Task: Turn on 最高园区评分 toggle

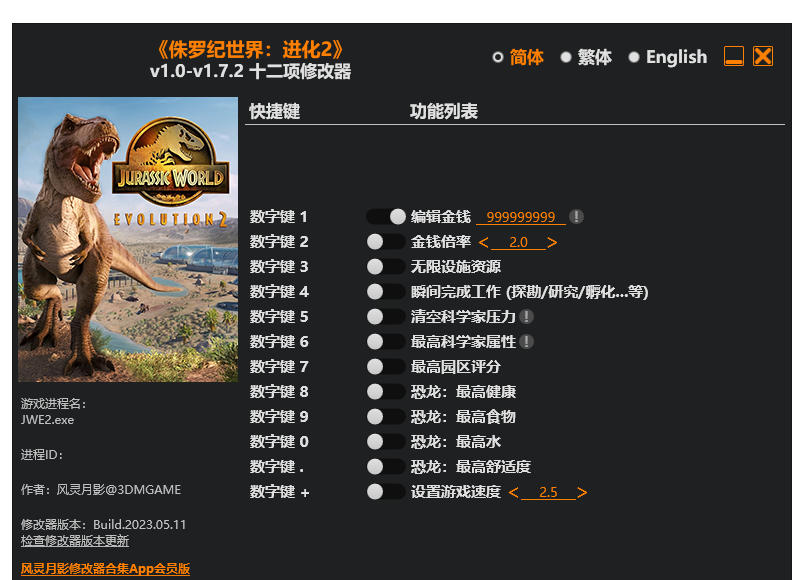Action: [386, 366]
